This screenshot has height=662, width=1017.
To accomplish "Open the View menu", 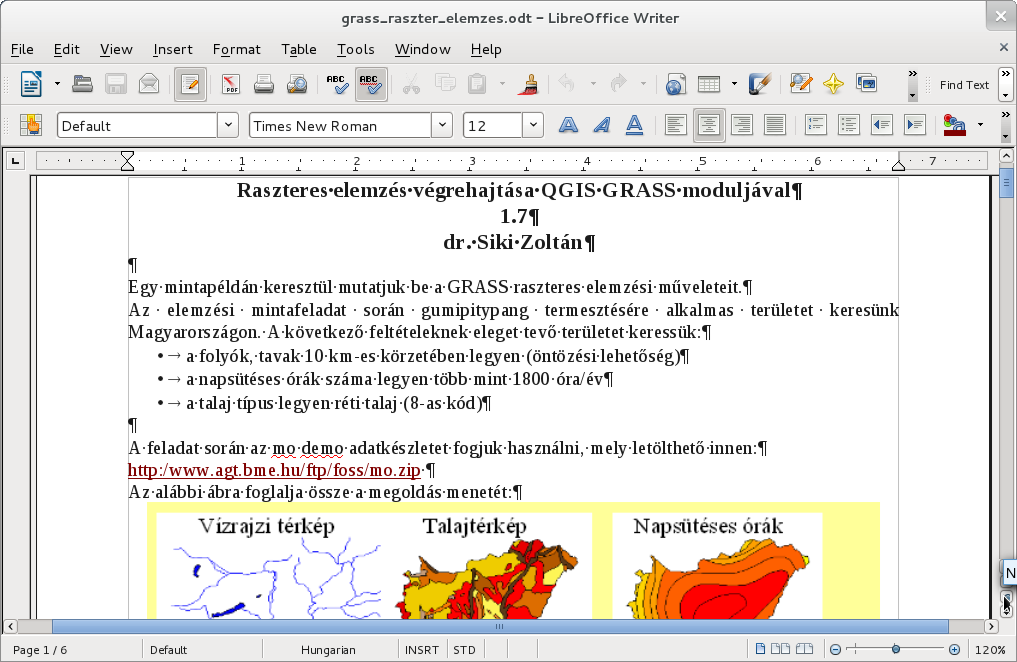I will [116, 49].
